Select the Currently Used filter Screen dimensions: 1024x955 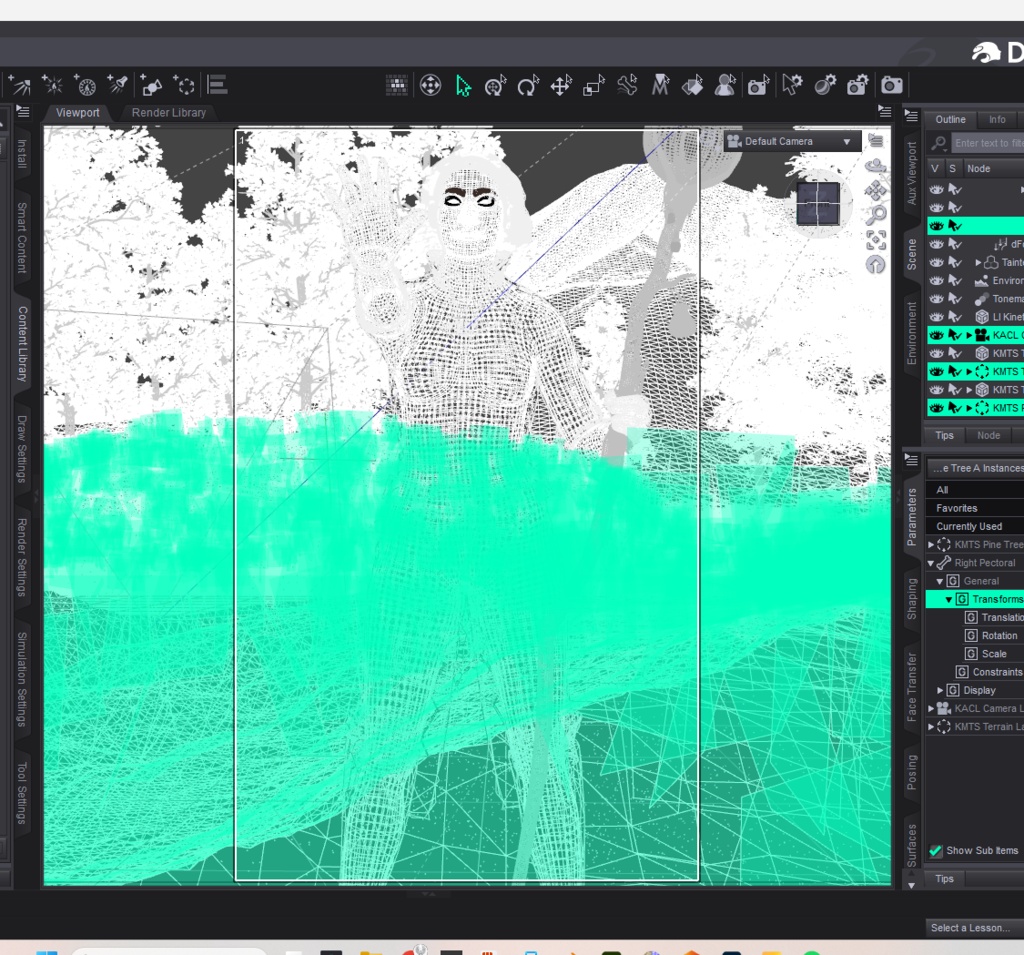pos(975,526)
